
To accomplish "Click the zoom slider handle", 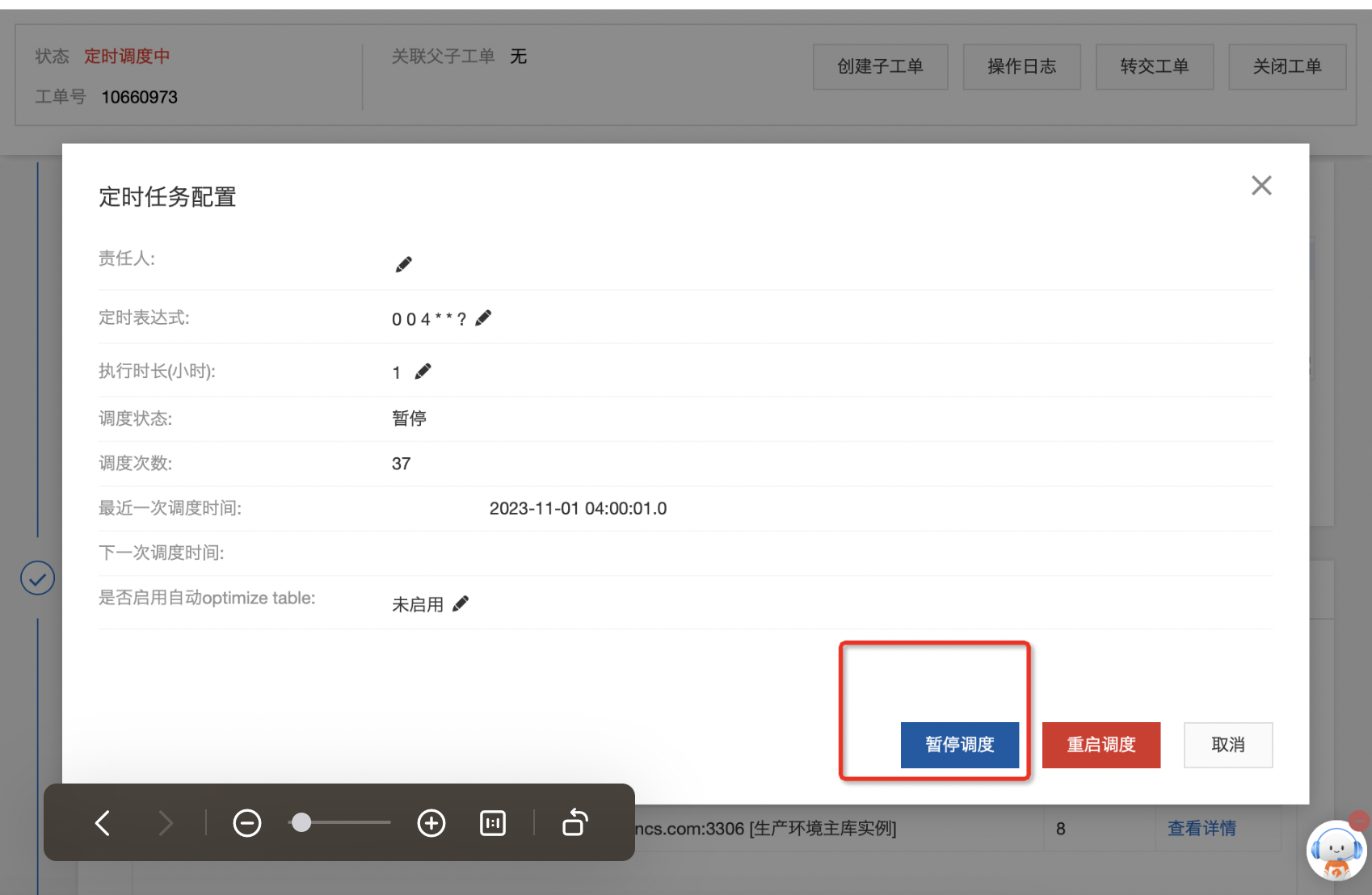I will (301, 822).
